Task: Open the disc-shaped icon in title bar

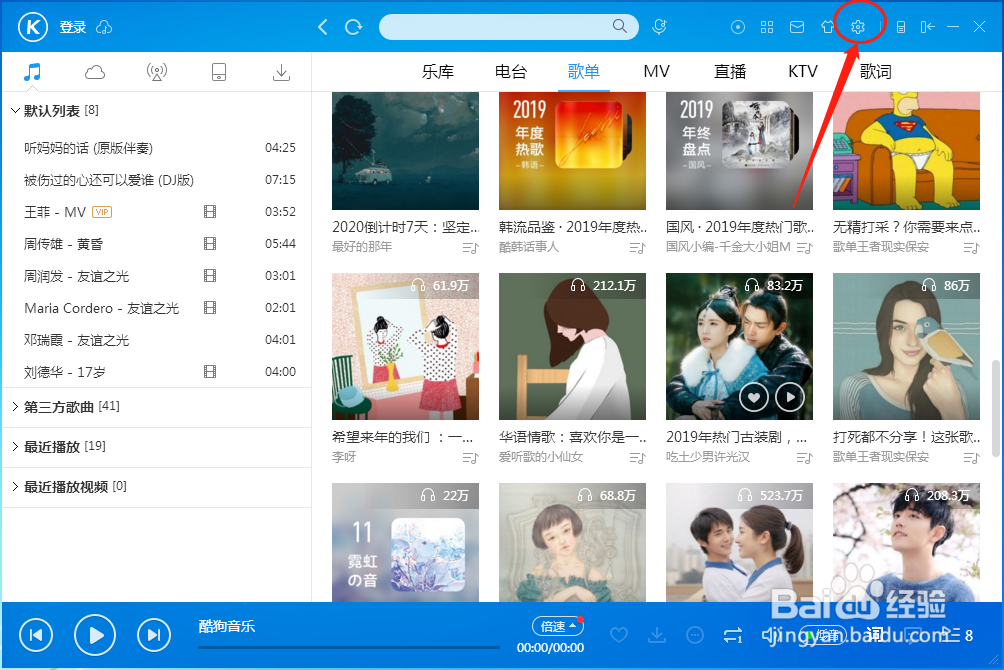Action: [x=738, y=27]
